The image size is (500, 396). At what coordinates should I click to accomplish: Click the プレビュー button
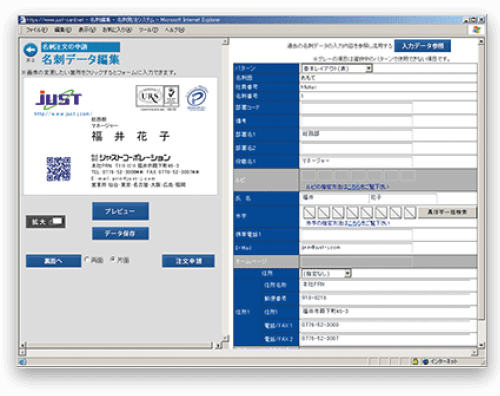pyautogui.click(x=120, y=211)
